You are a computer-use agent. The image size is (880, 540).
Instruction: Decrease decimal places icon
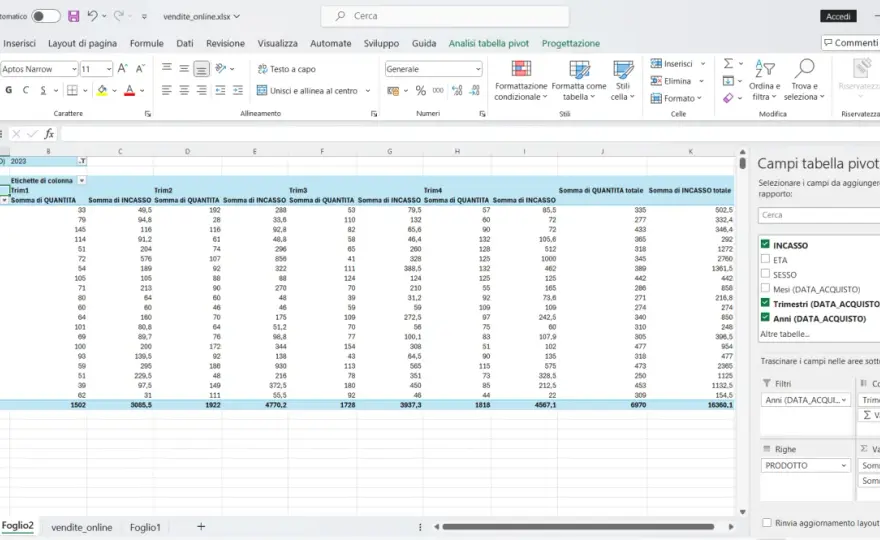pos(475,90)
